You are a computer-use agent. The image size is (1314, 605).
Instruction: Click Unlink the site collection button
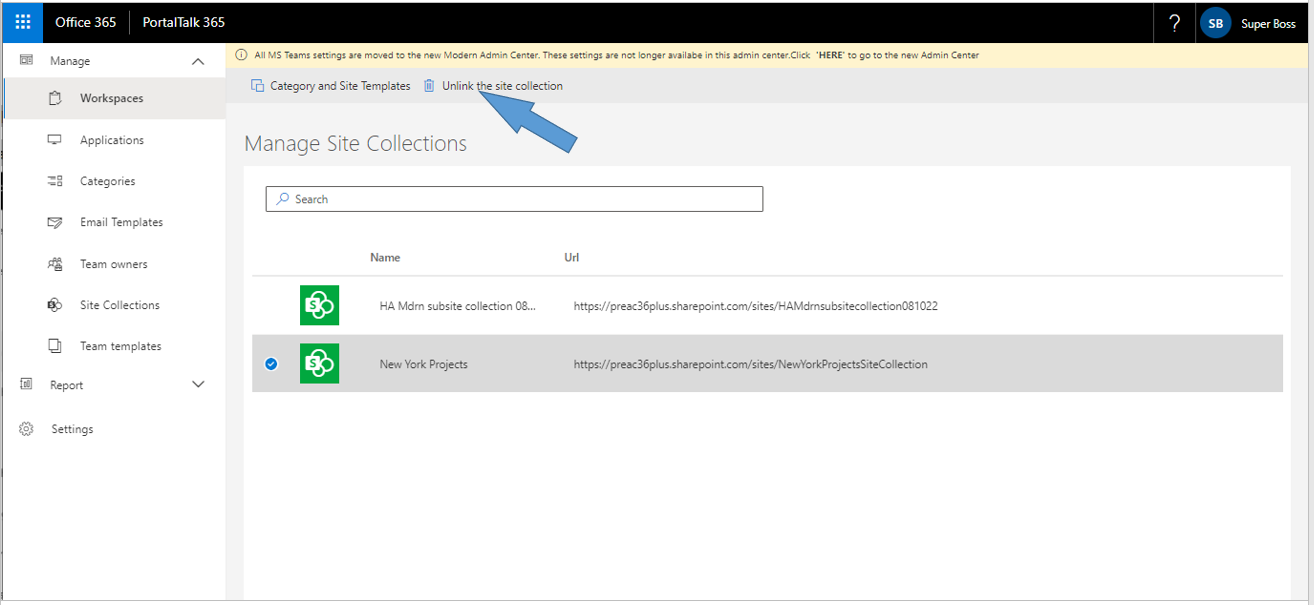pos(502,86)
